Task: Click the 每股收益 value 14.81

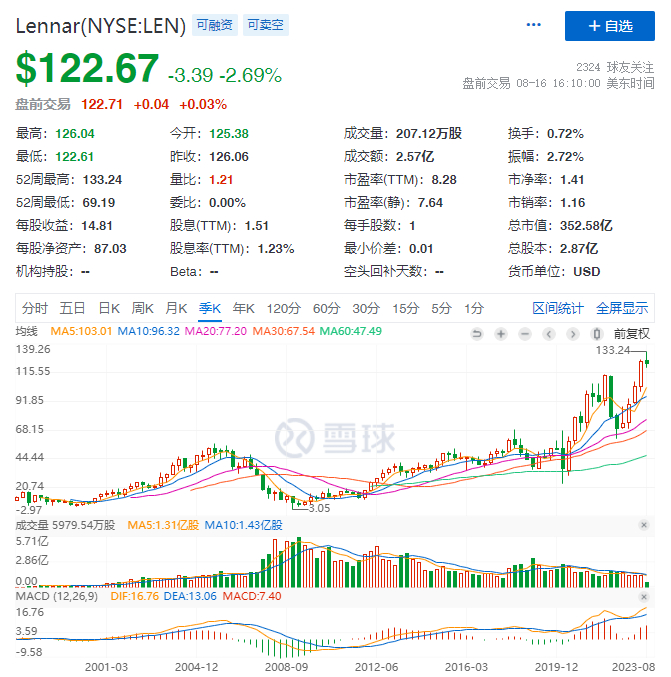Action: (x=98, y=226)
